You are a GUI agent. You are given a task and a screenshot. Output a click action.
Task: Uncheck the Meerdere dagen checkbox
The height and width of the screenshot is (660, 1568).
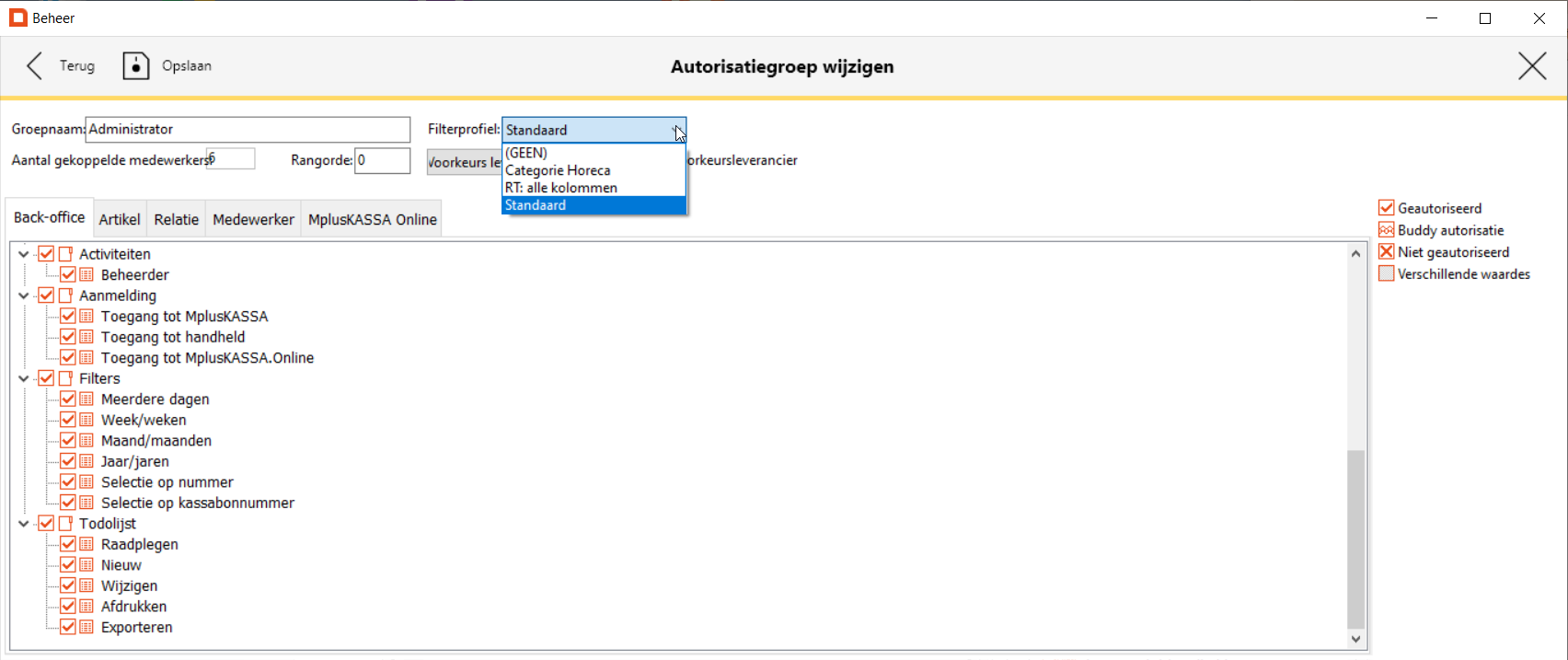tap(68, 399)
